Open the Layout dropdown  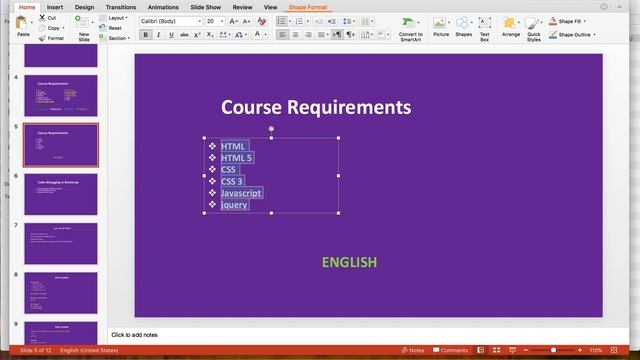pyautogui.click(x=114, y=18)
